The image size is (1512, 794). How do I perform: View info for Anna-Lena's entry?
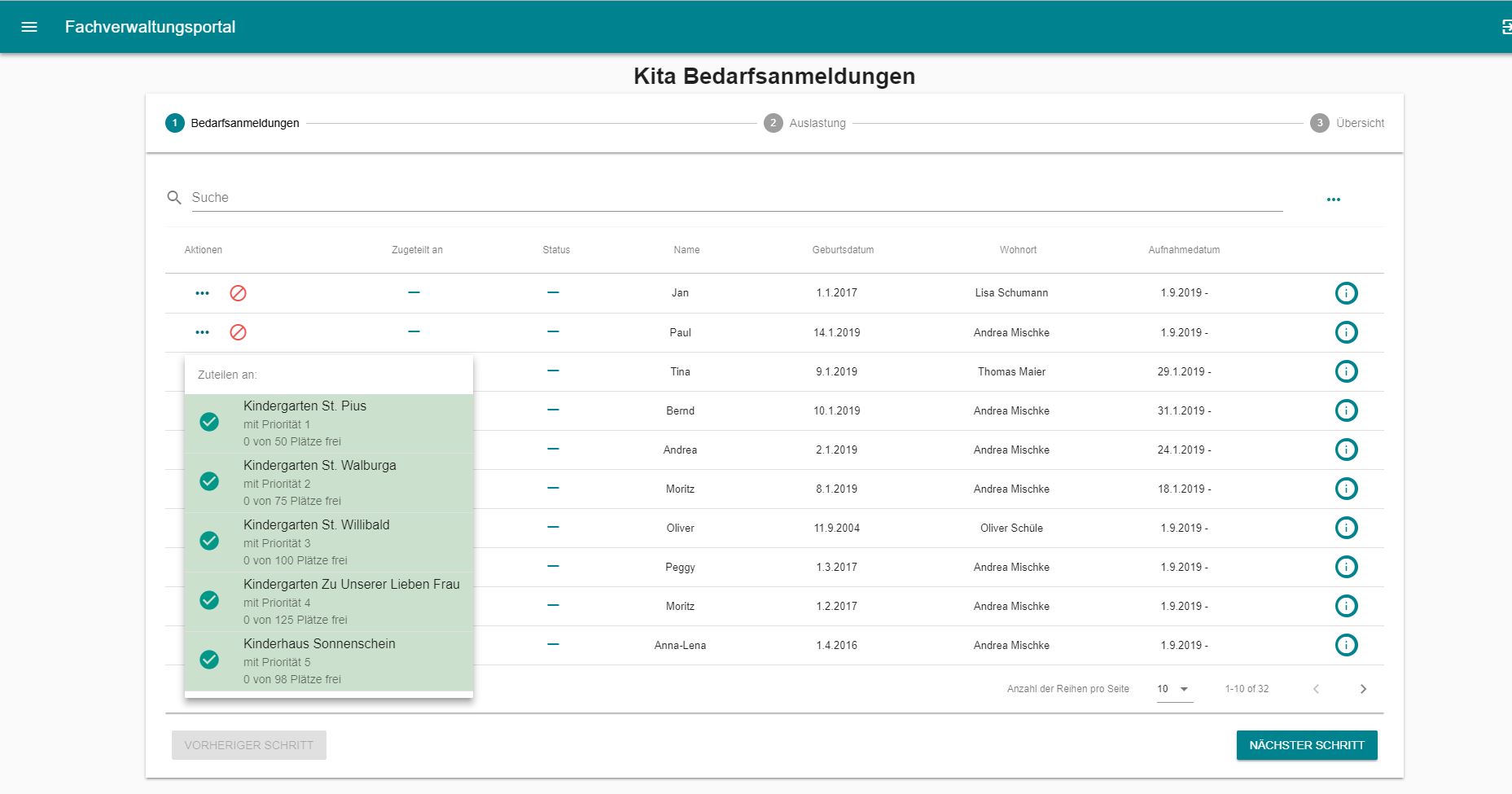pos(1346,645)
